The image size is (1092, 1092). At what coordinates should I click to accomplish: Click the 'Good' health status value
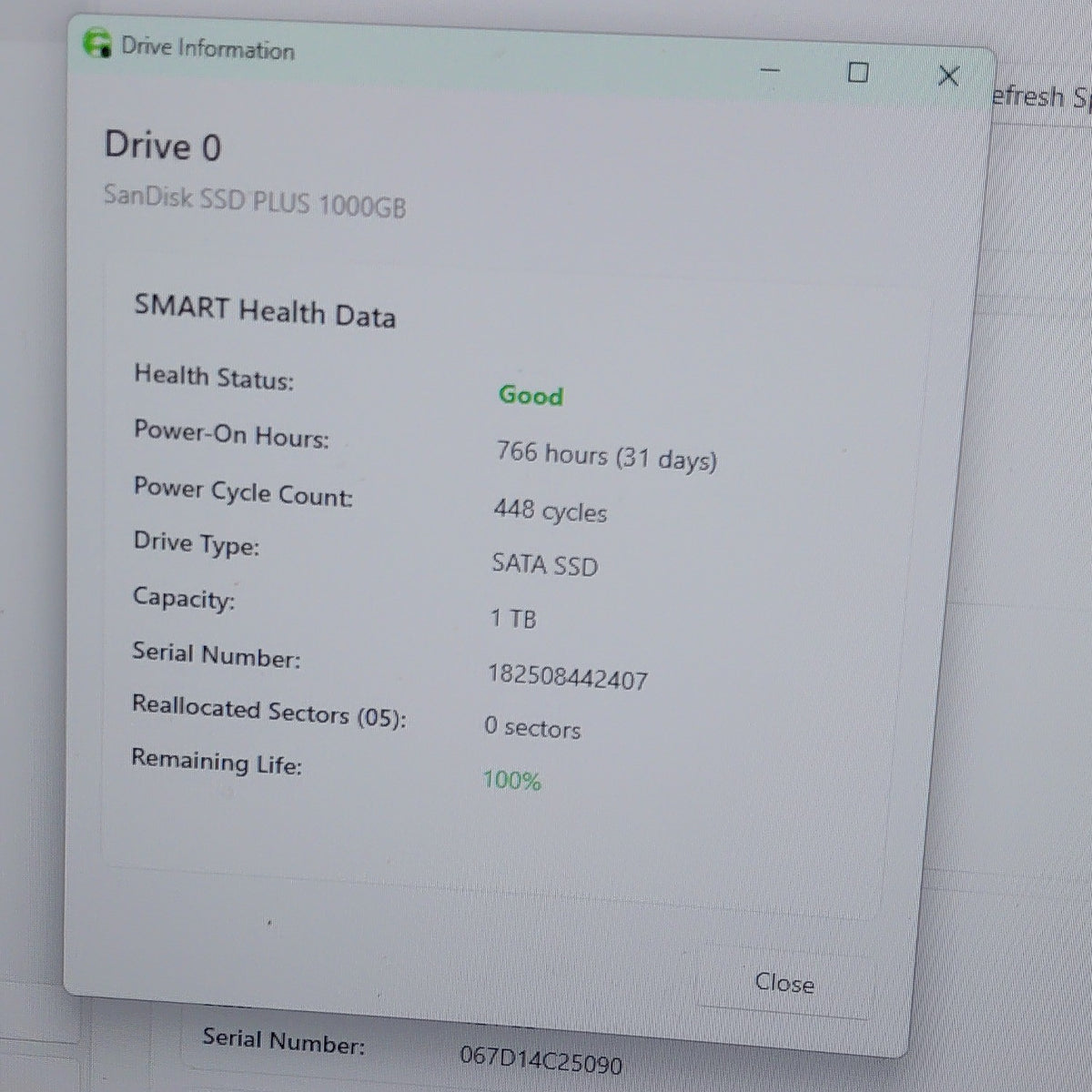tap(531, 395)
